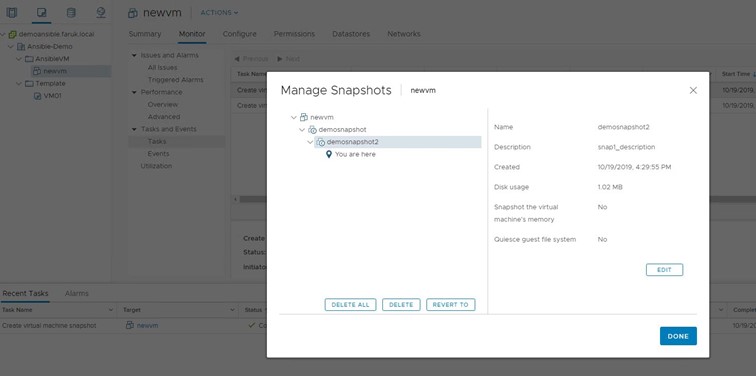Open the Alarms tab
Viewport: 756px width, 376px height.
point(77,293)
